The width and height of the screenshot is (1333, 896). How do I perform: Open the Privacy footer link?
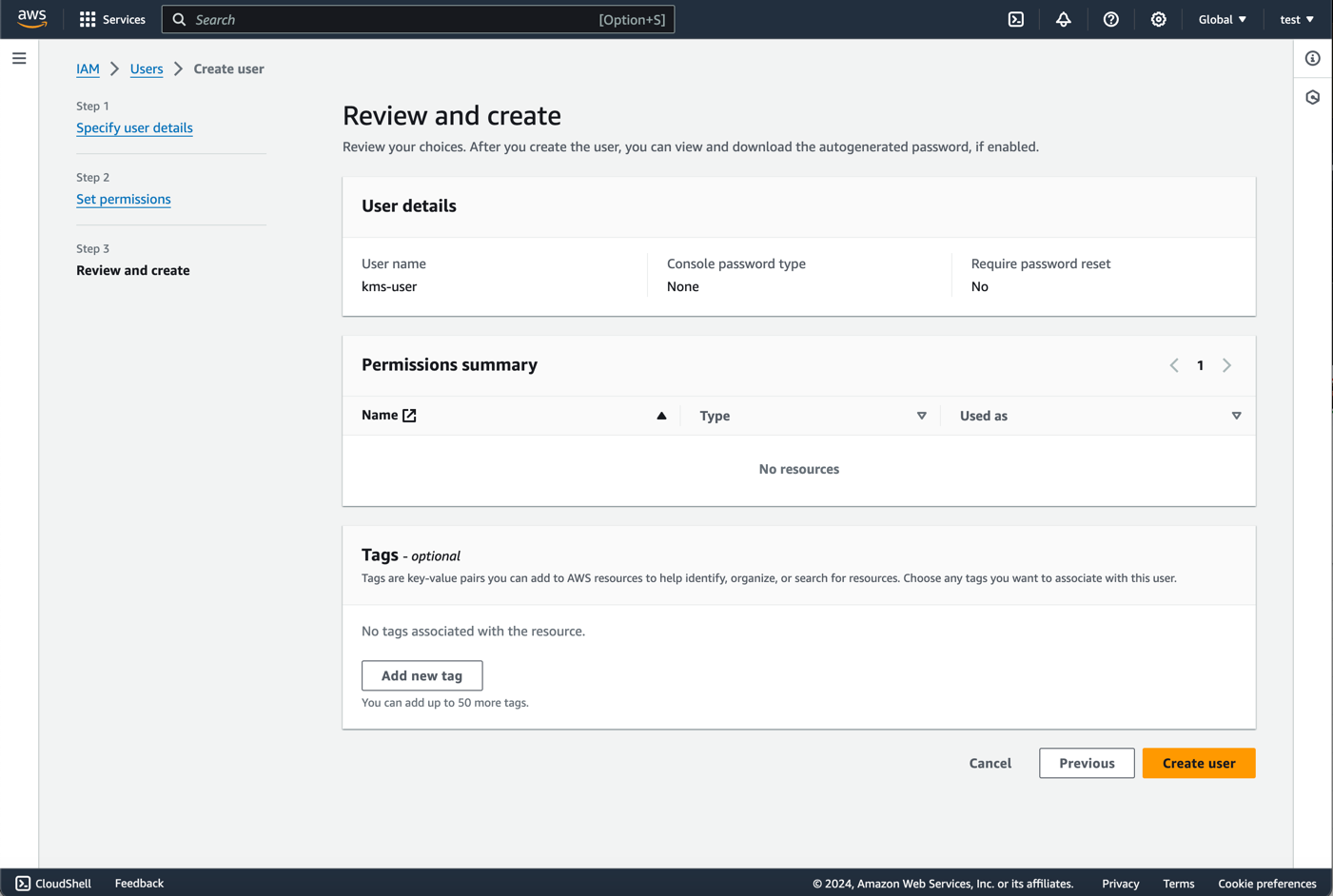pos(1120,884)
